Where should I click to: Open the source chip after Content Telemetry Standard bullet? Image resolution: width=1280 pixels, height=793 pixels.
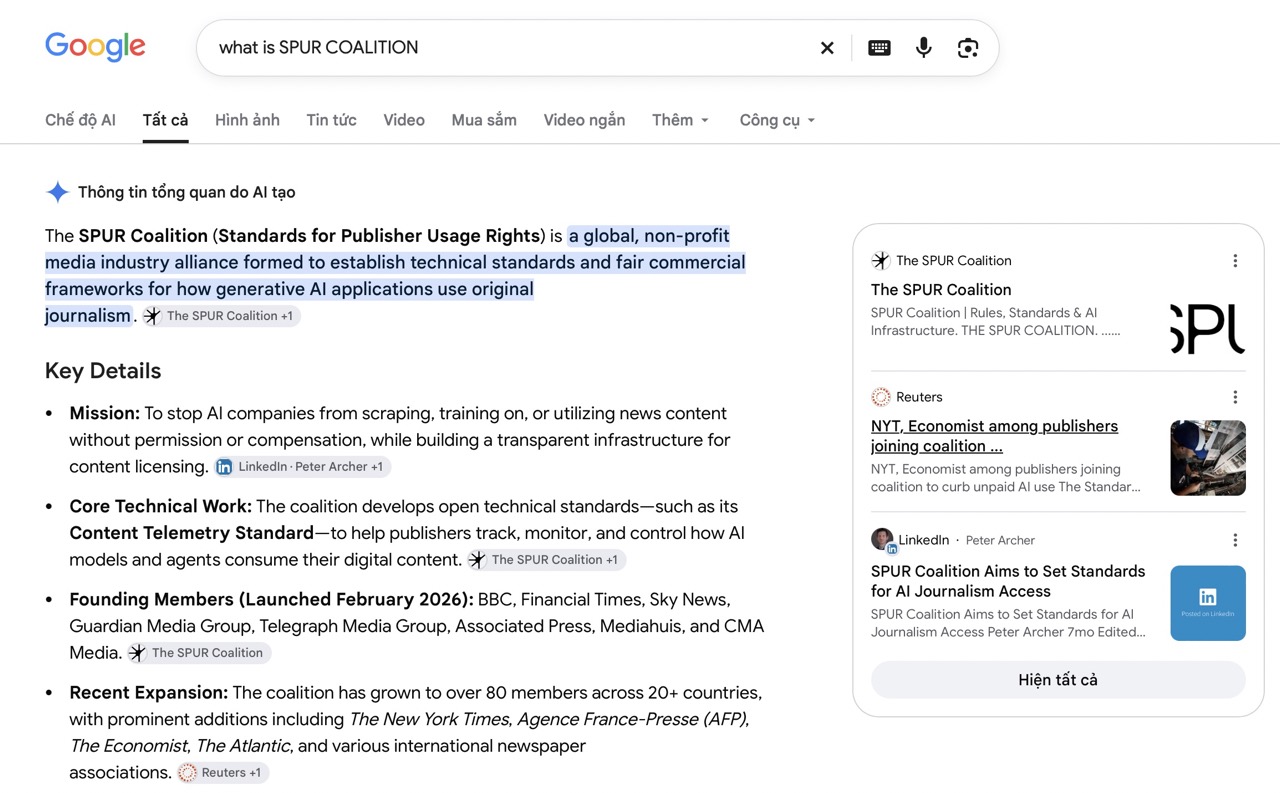click(x=546, y=560)
